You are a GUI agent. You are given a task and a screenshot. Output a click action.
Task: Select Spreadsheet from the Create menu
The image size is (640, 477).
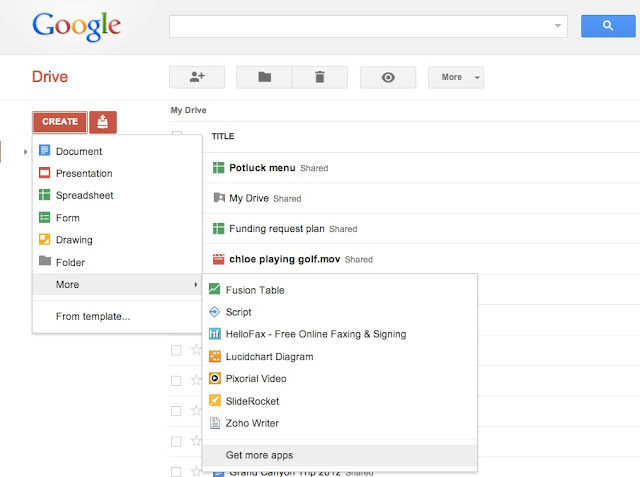(84, 196)
